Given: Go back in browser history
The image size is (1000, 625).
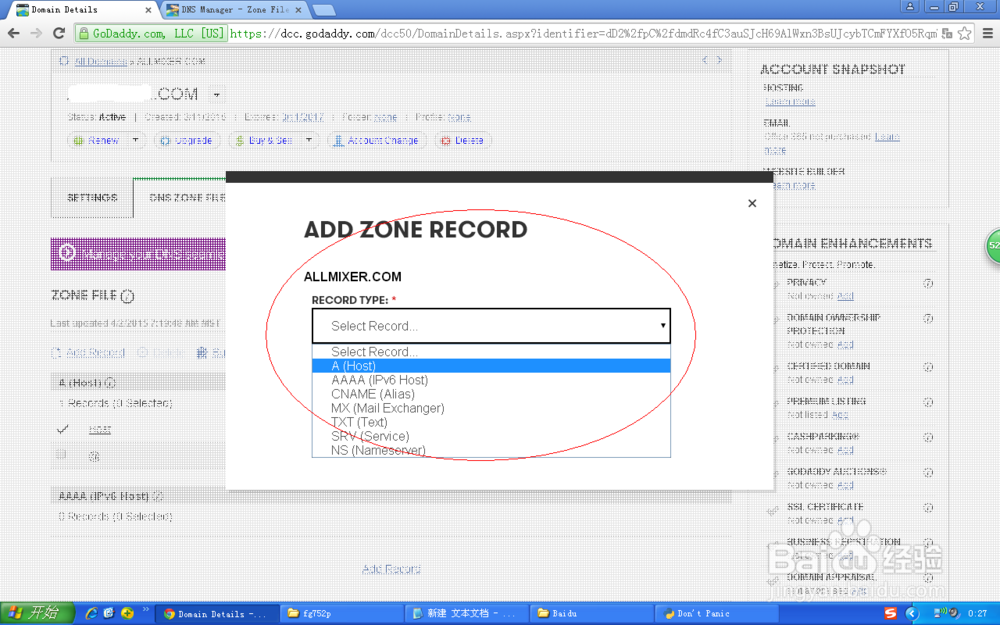Looking at the screenshot, I should [x=13, y=33].
